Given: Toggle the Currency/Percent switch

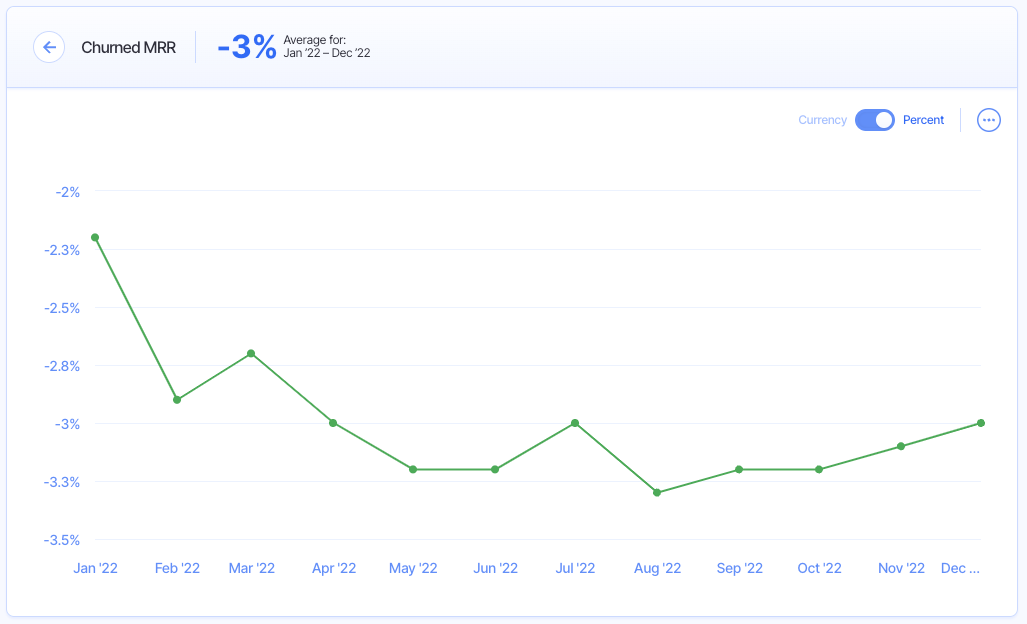Looking at the screenshot, I should tap(875, 120).
